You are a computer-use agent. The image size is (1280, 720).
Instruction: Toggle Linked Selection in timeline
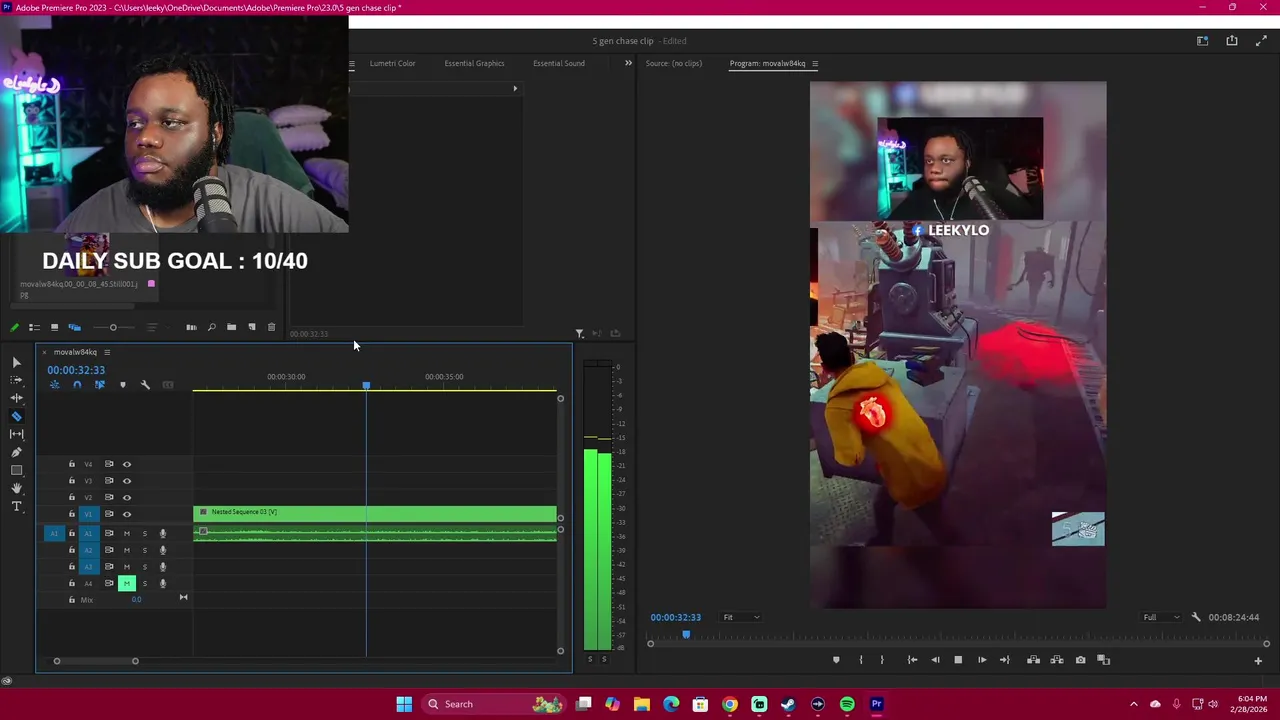click(x=99, y=385)
